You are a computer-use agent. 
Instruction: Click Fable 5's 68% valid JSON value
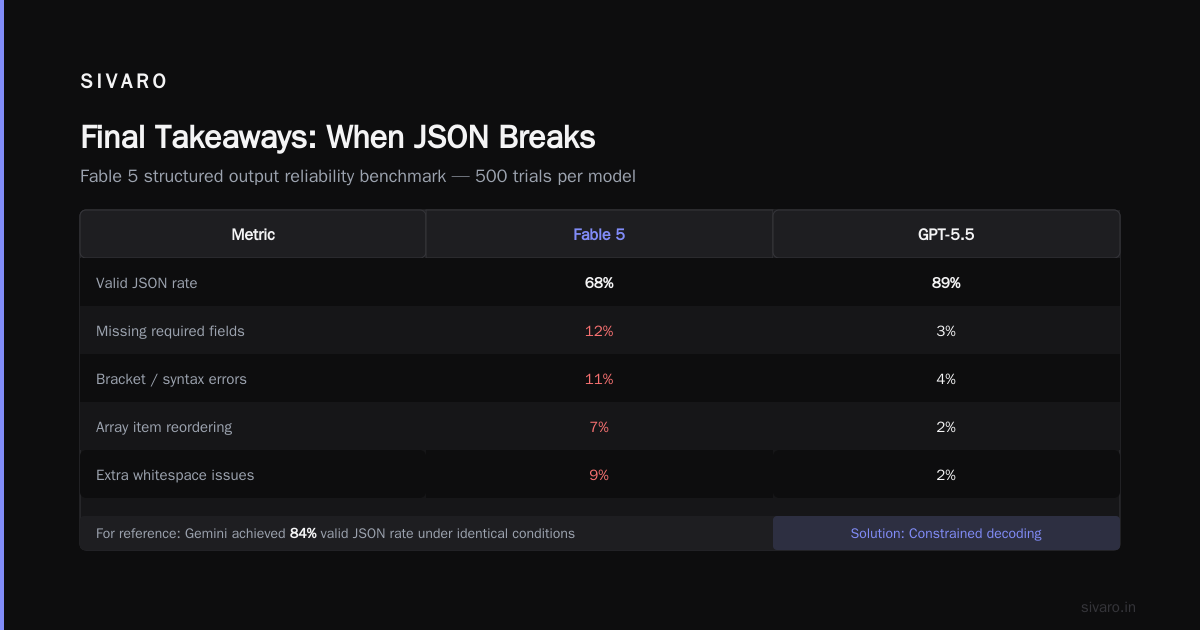599,283
